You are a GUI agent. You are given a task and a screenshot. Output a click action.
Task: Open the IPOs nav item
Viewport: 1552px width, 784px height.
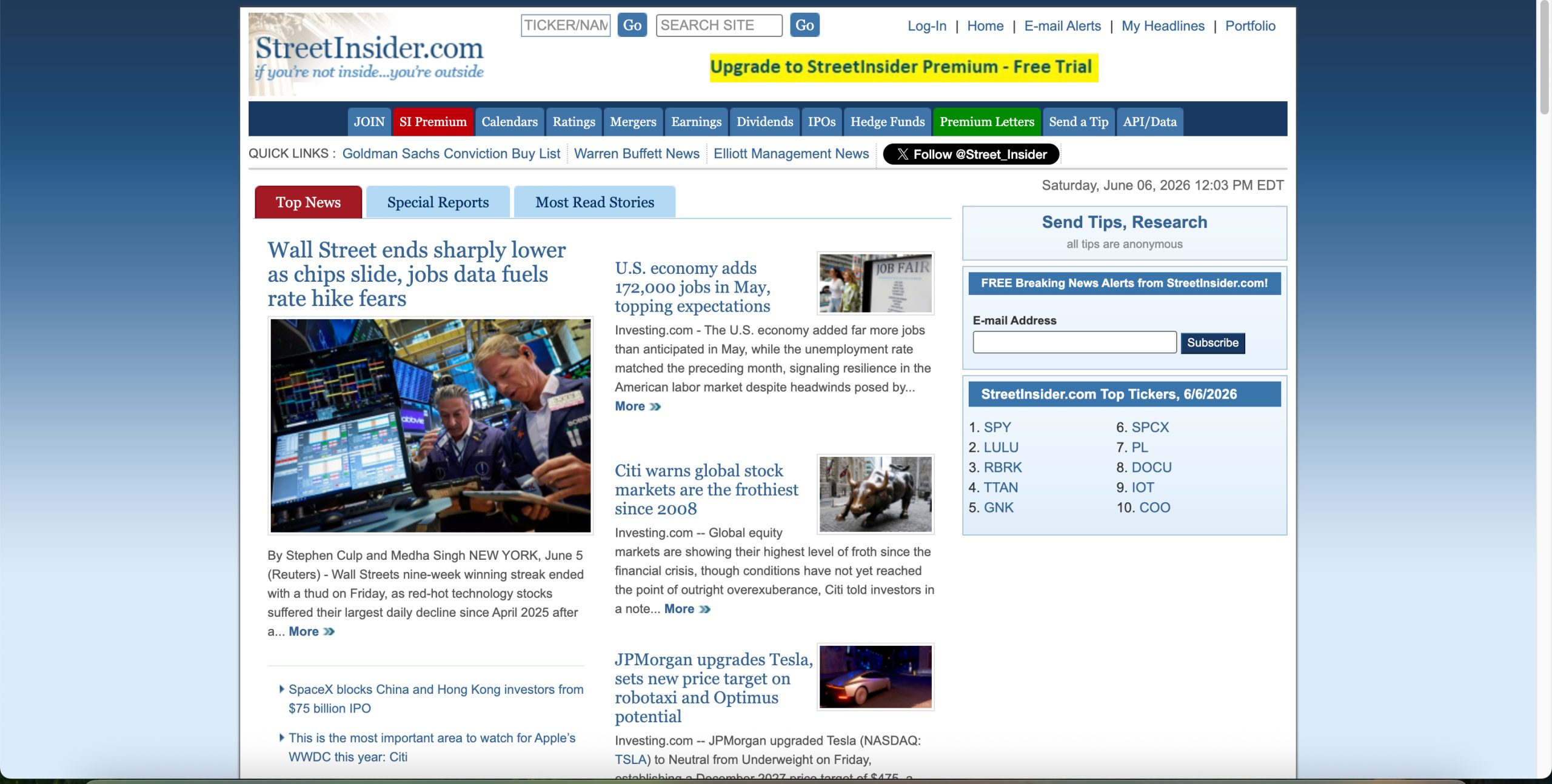tap(821, 122)
